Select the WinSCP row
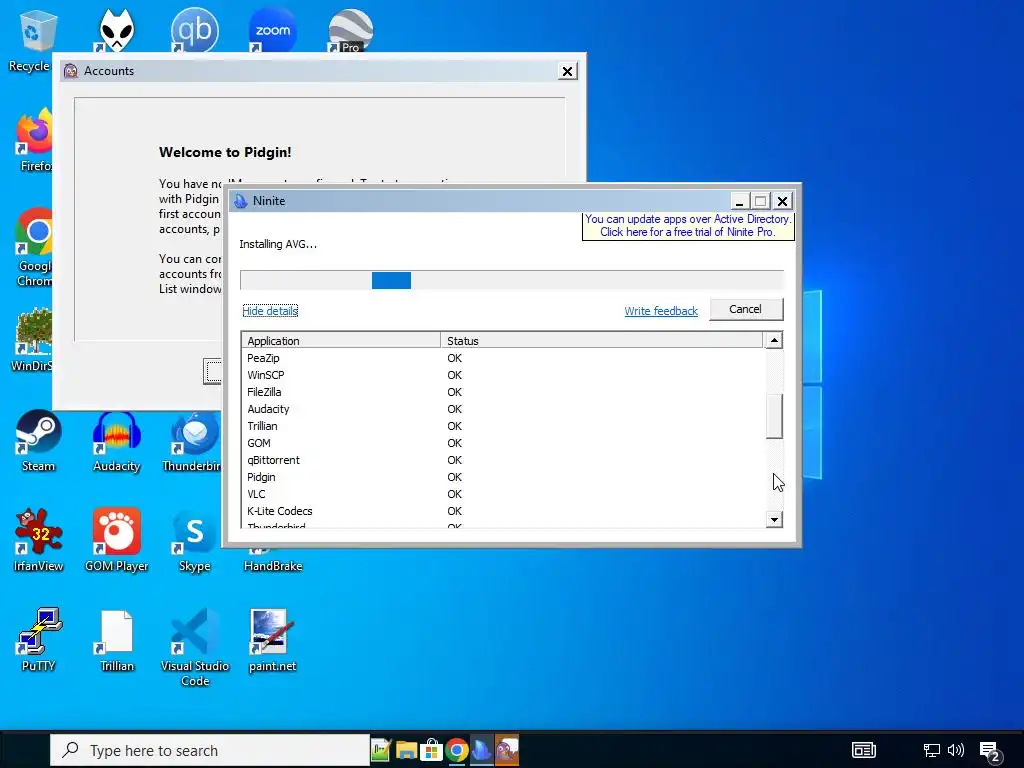This screenshot has height=768, width=1024. click(502, 375)
